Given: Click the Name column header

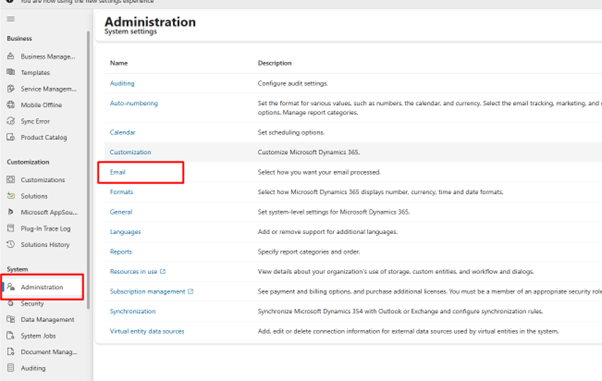Looking at the screenshot, I should click(x=119, y=63).
